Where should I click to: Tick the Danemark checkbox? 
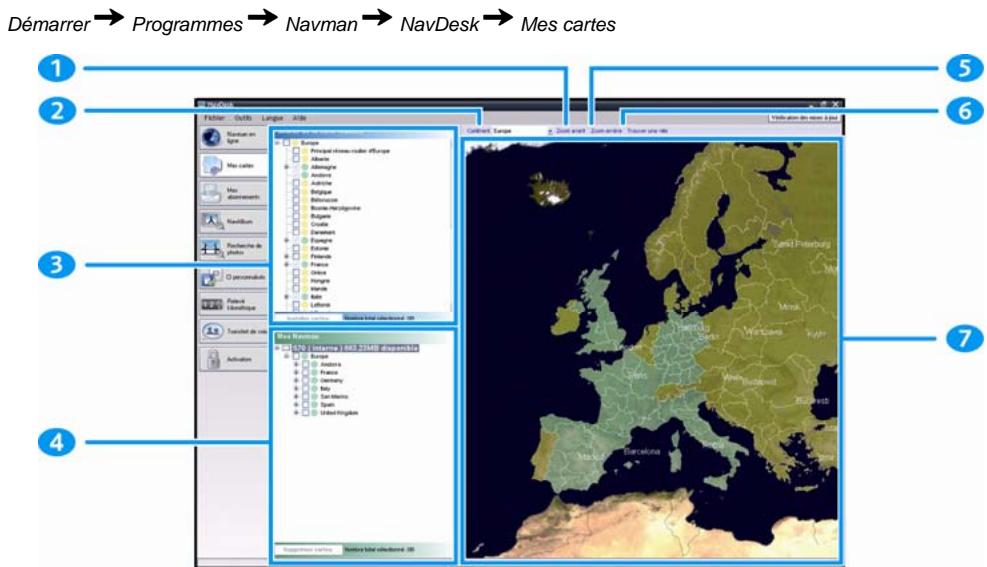[x=296, y=232]
